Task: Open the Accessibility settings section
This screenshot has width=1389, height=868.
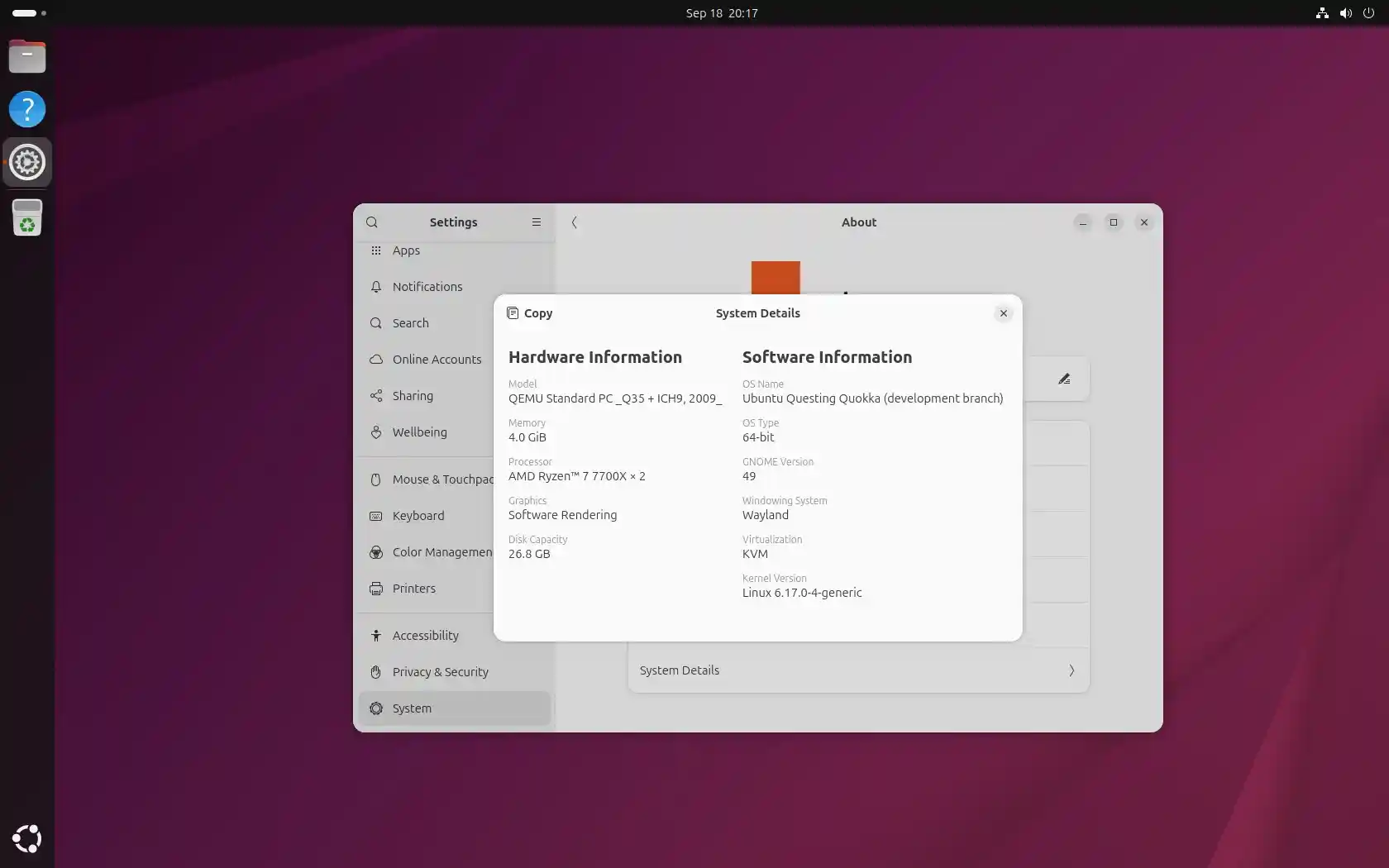Action: point(426,635)
